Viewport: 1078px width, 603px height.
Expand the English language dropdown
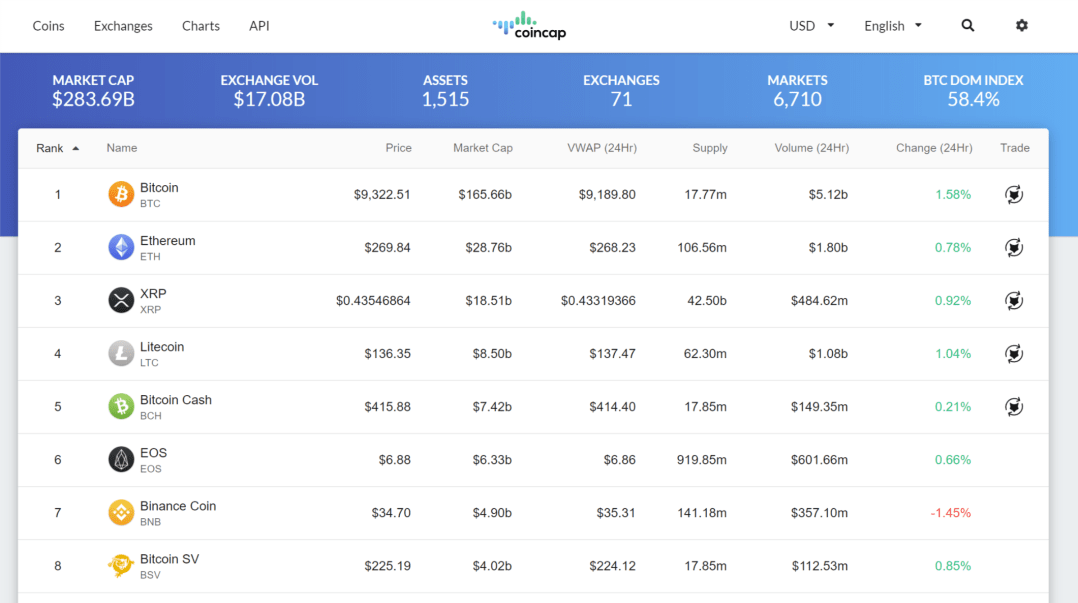tap(892, 26)
